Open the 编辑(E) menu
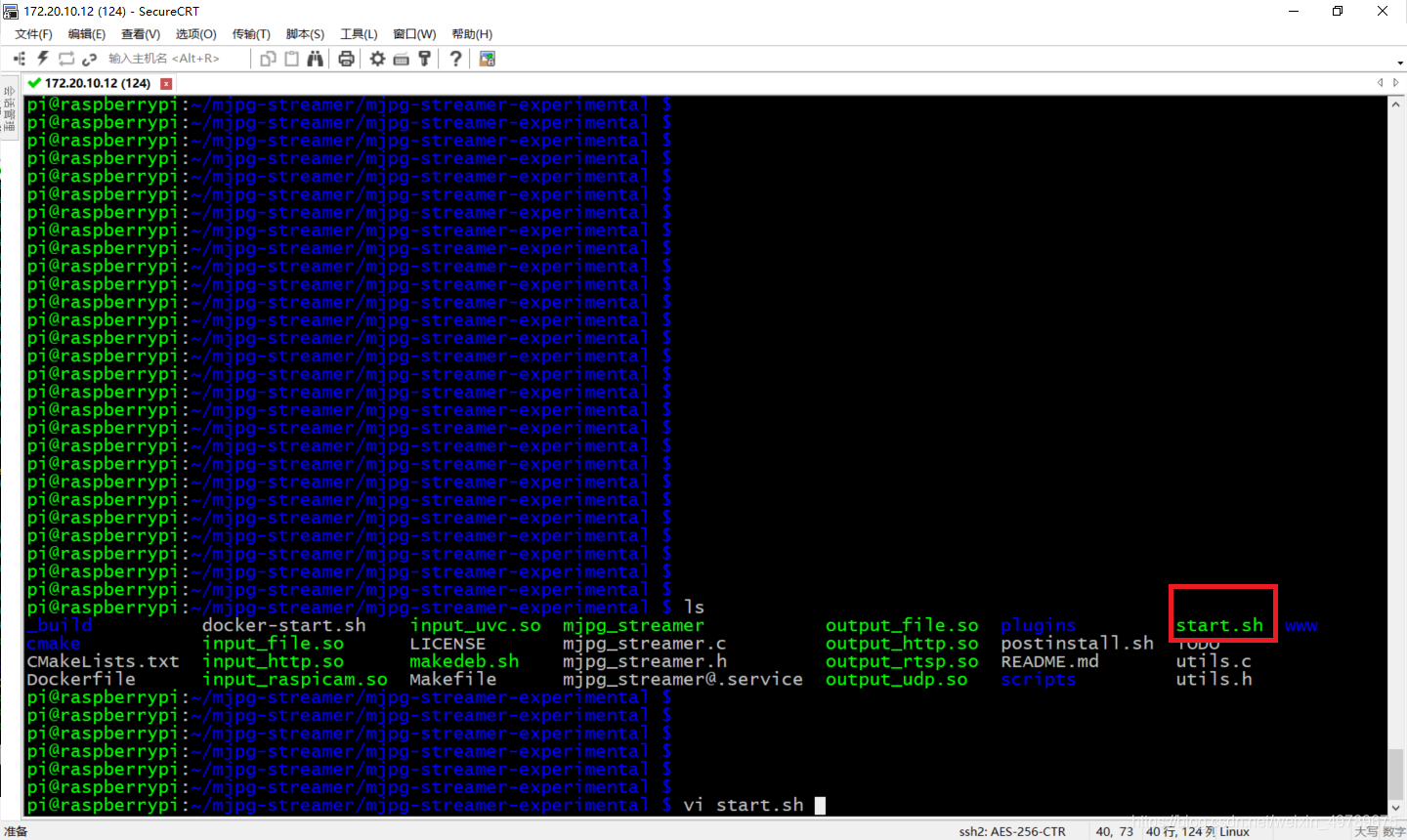The width and height of the screenshot is (1407, 840). (x=87, y=34)
